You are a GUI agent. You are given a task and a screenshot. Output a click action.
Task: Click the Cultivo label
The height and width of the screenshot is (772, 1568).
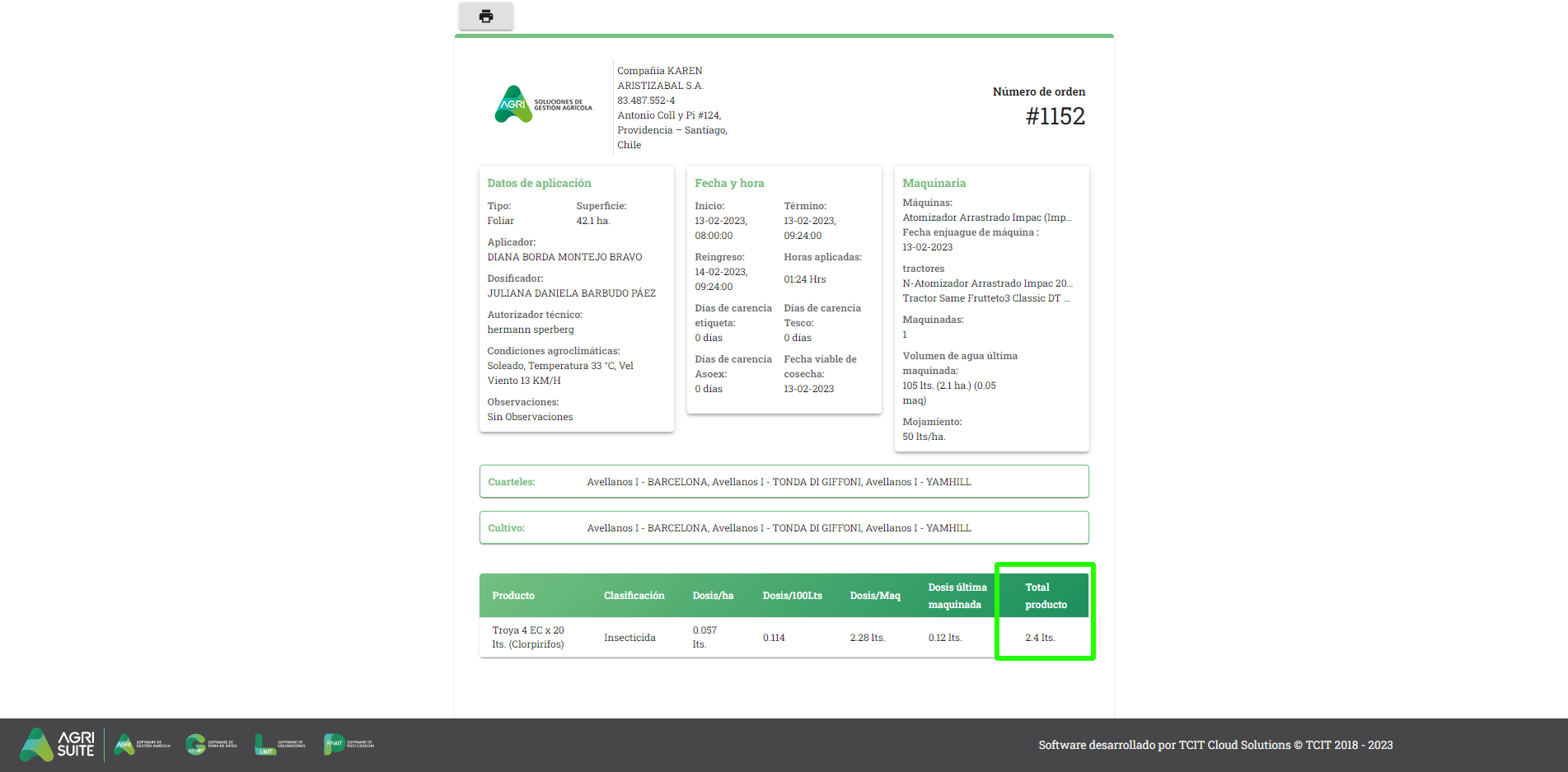click(x=506, y=528)
